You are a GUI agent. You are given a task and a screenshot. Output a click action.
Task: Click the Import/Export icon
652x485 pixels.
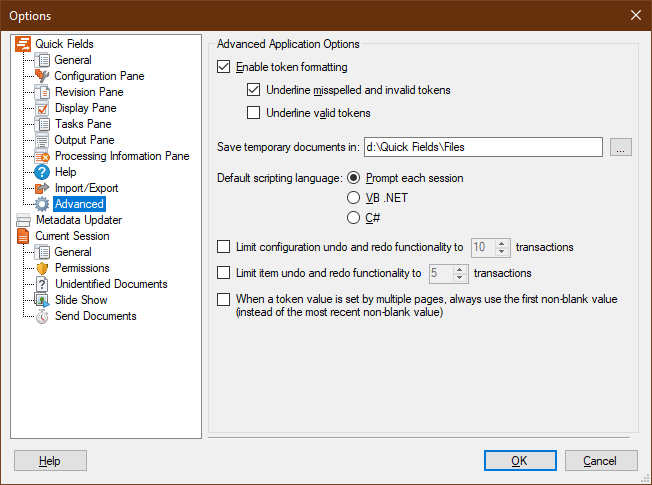42,188
